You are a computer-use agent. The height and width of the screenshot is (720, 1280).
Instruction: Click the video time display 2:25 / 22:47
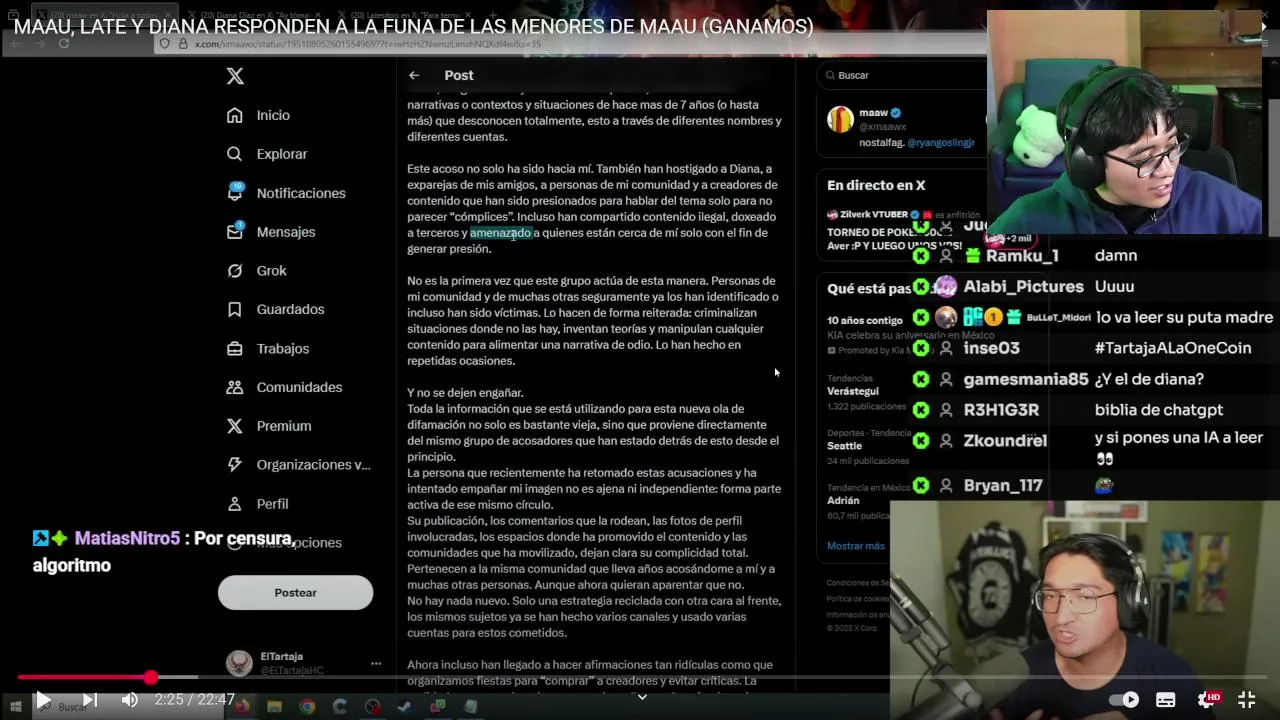tap(194, 700)
